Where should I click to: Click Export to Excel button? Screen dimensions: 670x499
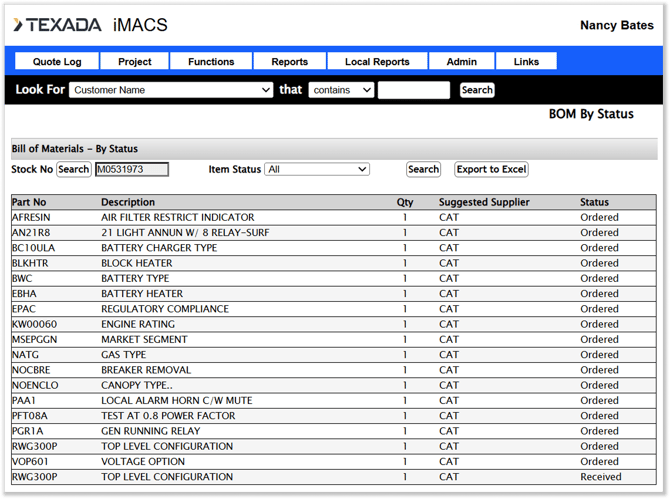pyautogui.click(x=491, y=170)
